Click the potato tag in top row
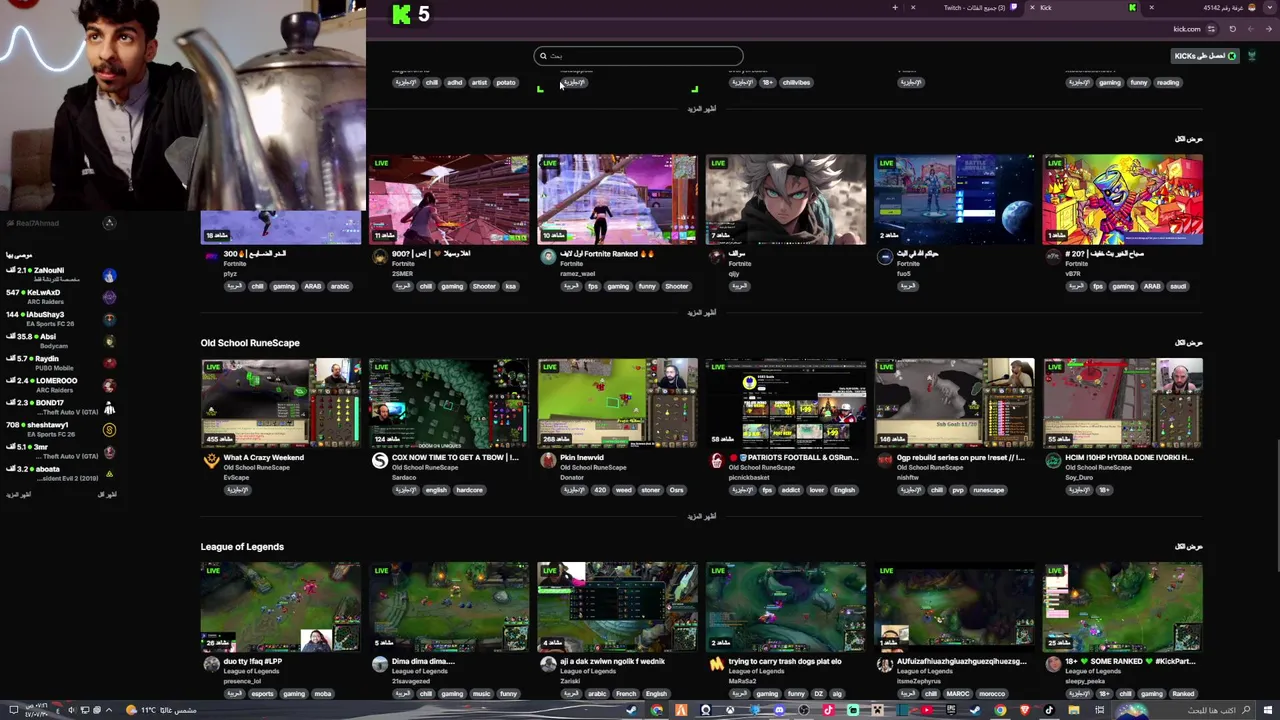Screen dimensions: 1280x720 (506, 83)
